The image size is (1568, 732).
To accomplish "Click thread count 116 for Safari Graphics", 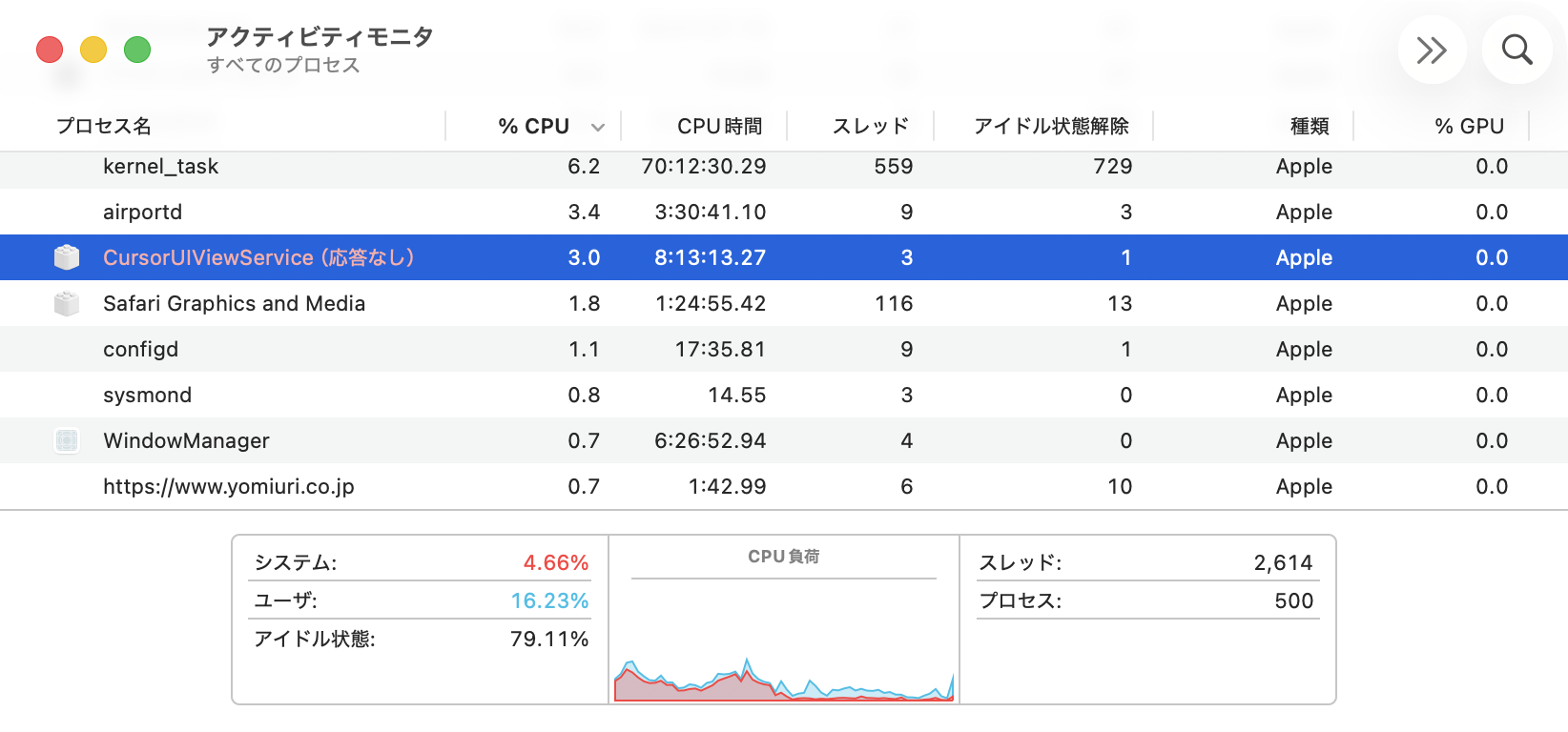I will (894, 303).
